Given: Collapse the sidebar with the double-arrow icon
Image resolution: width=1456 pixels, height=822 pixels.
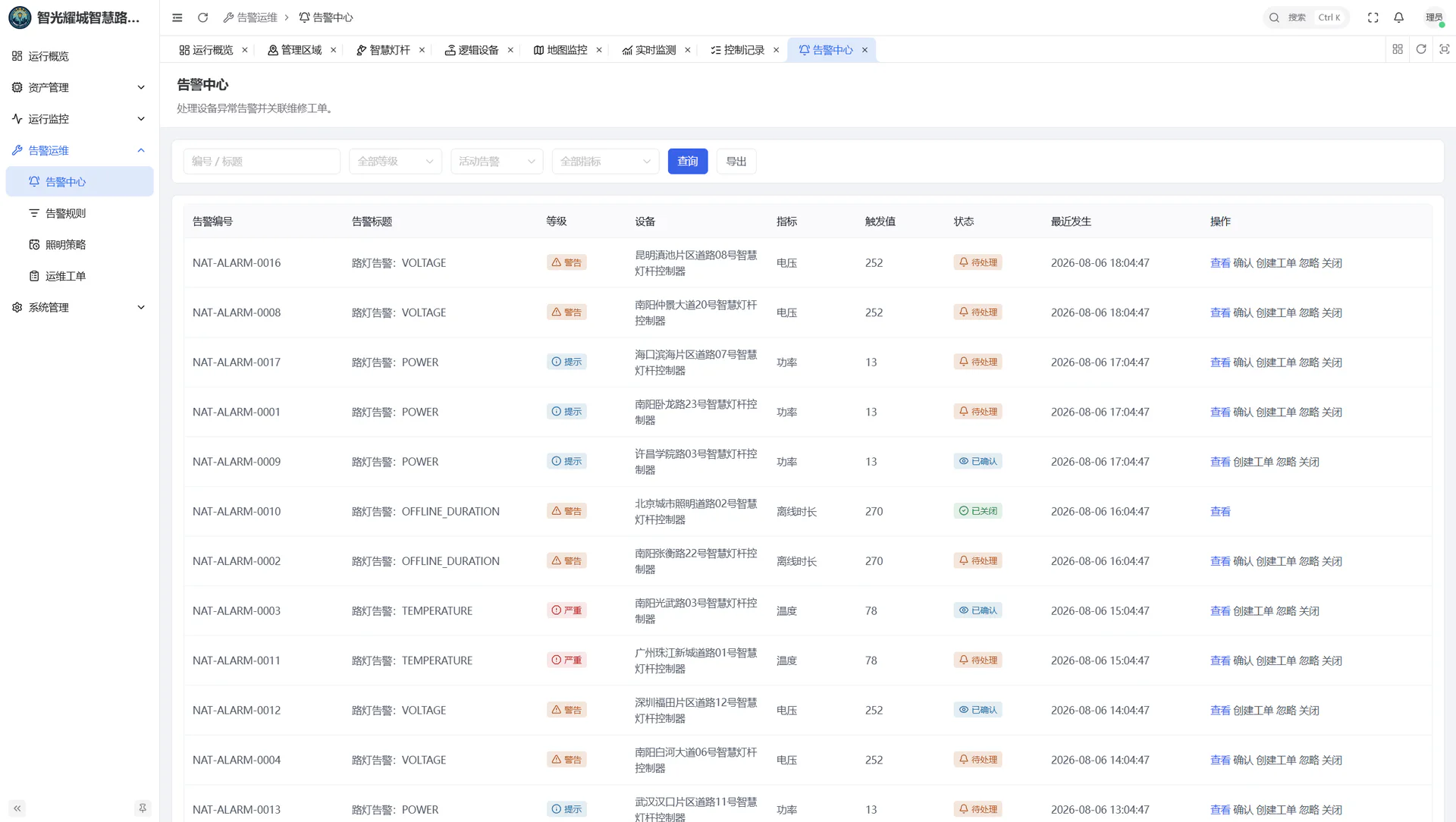Looking at the screenshot, I should pos(17,808).
